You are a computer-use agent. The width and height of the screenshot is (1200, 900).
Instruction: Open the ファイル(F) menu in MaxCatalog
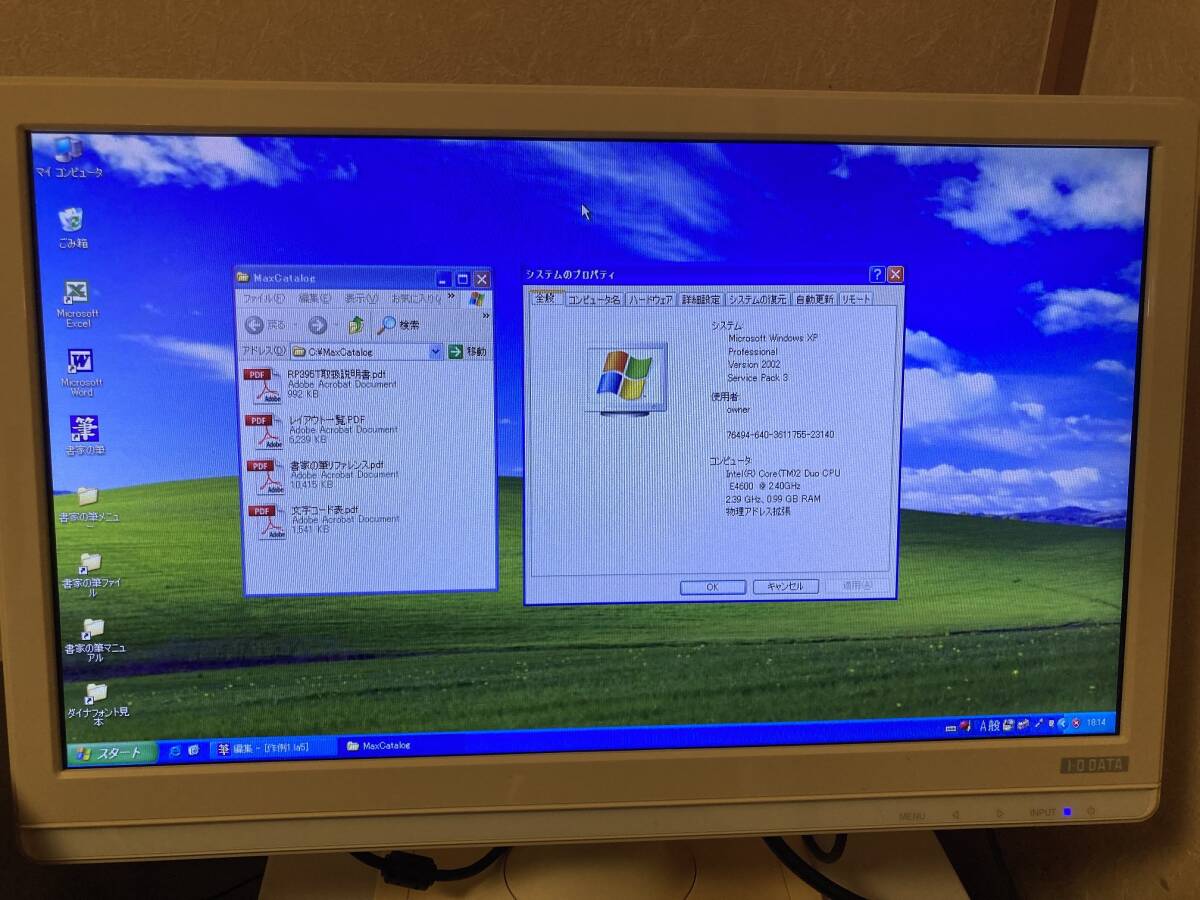click(x=264, y=298)
